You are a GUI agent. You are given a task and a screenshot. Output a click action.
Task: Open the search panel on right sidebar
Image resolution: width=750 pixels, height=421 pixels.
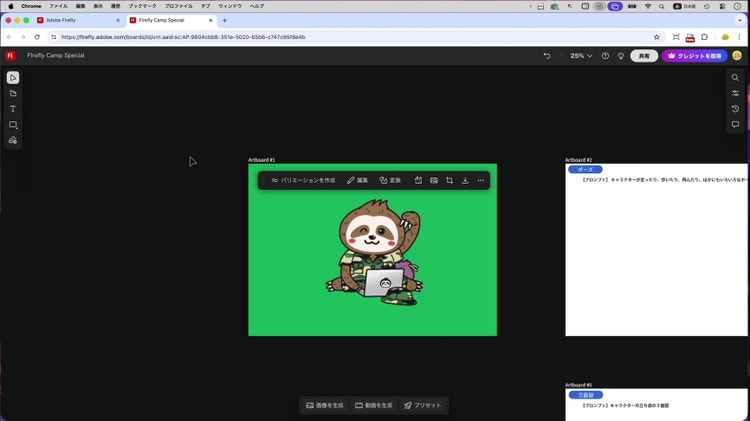click(x=735, y=78)
